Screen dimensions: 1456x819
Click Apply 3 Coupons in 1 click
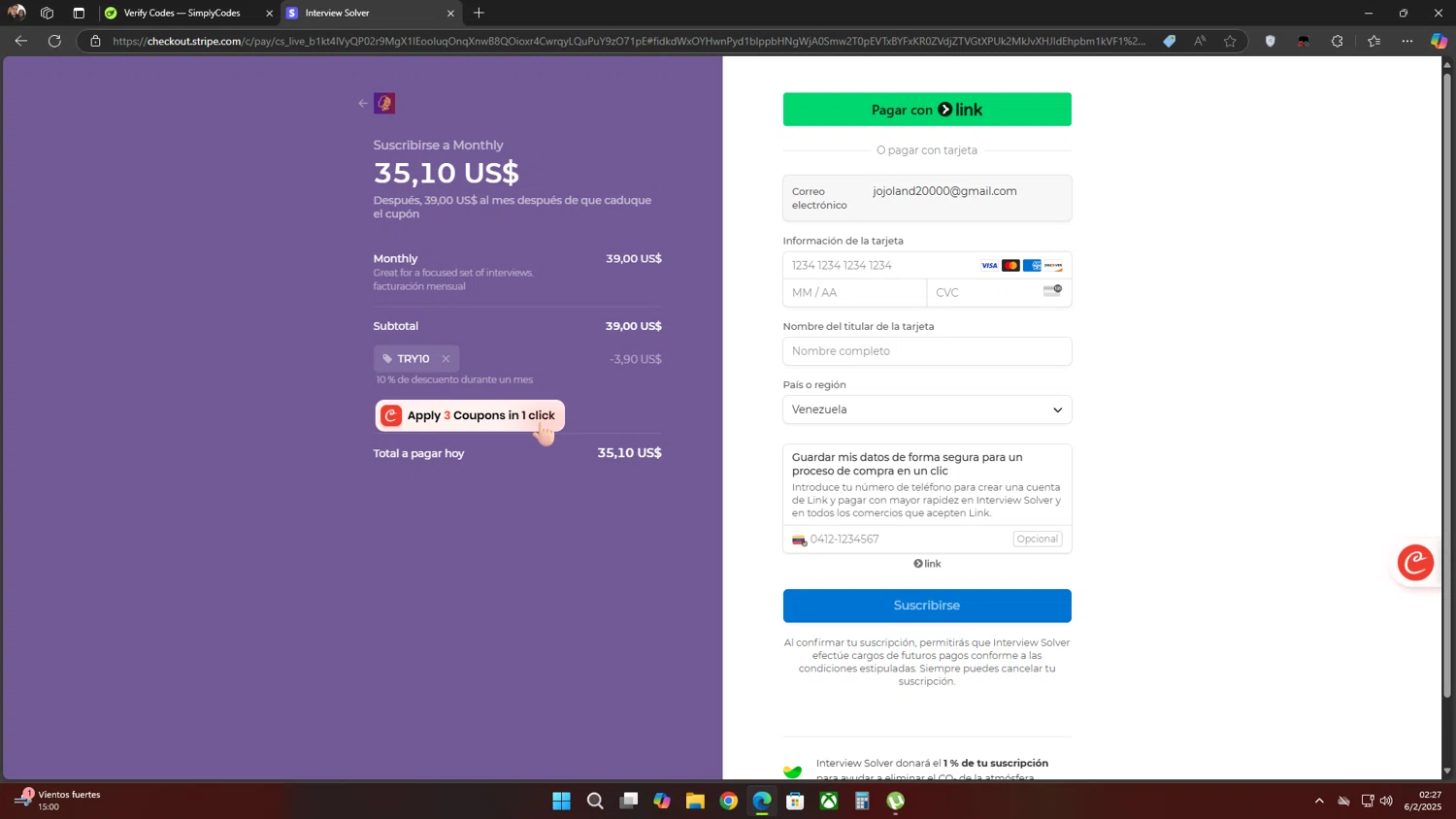tap(470, 415)
